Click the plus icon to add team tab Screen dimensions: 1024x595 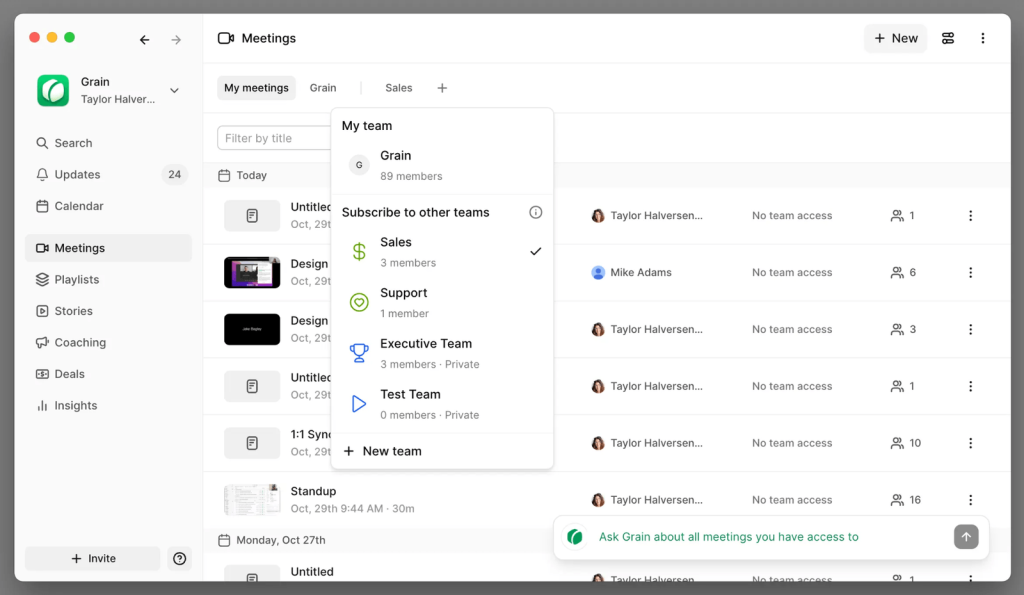pos(442,88)
